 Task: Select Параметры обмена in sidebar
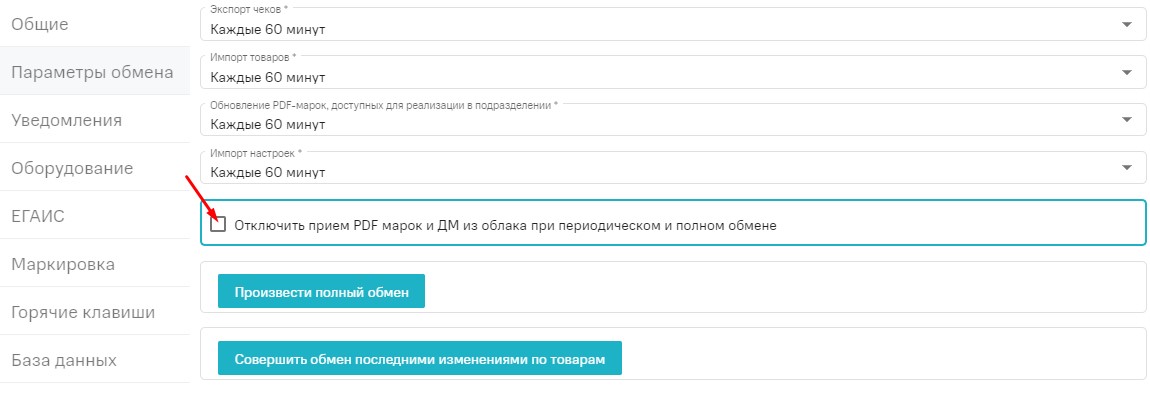pyautogui.click(x=95, y=72)
